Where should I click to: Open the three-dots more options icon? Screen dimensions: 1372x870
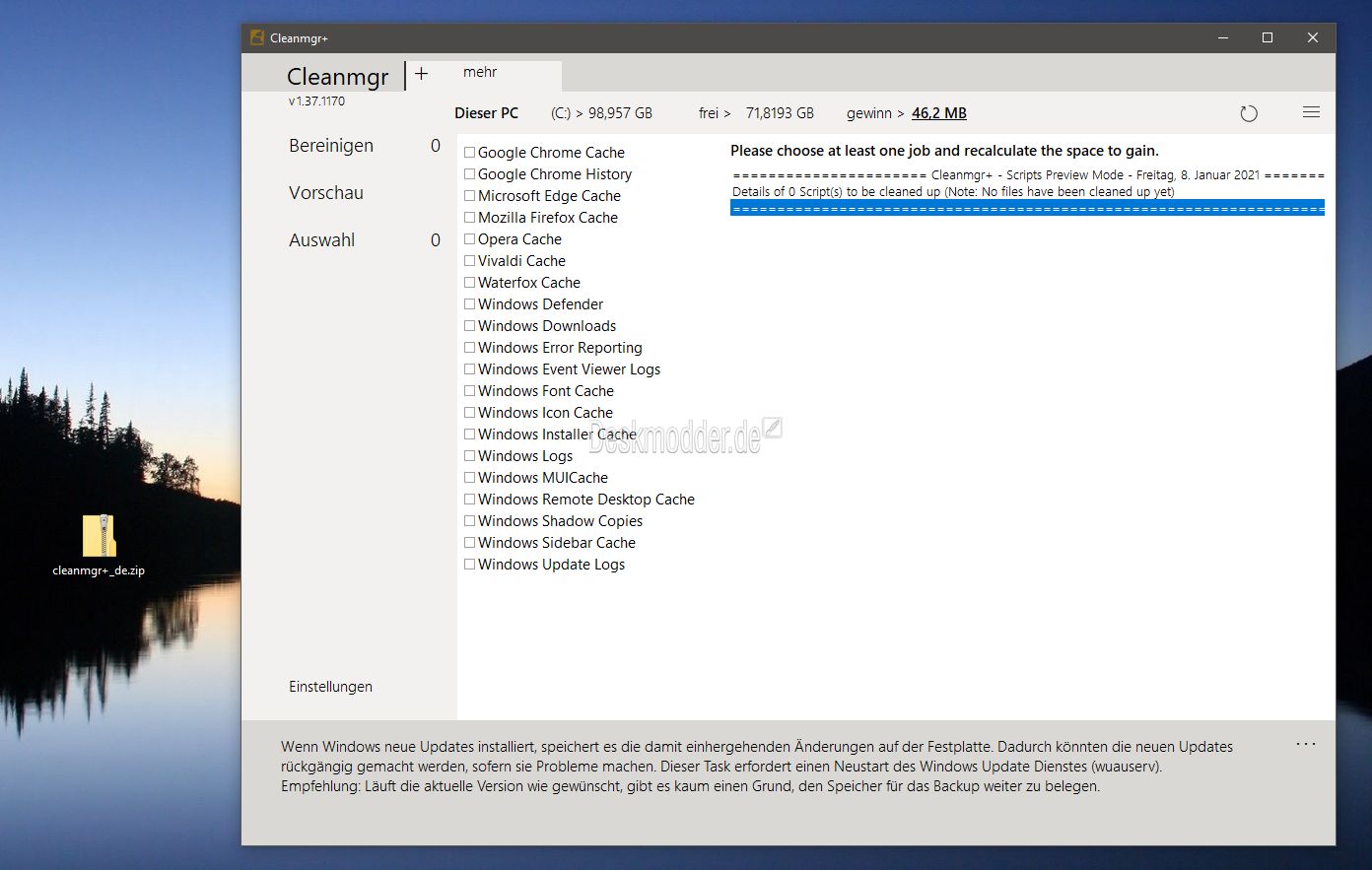point(1306,744)
